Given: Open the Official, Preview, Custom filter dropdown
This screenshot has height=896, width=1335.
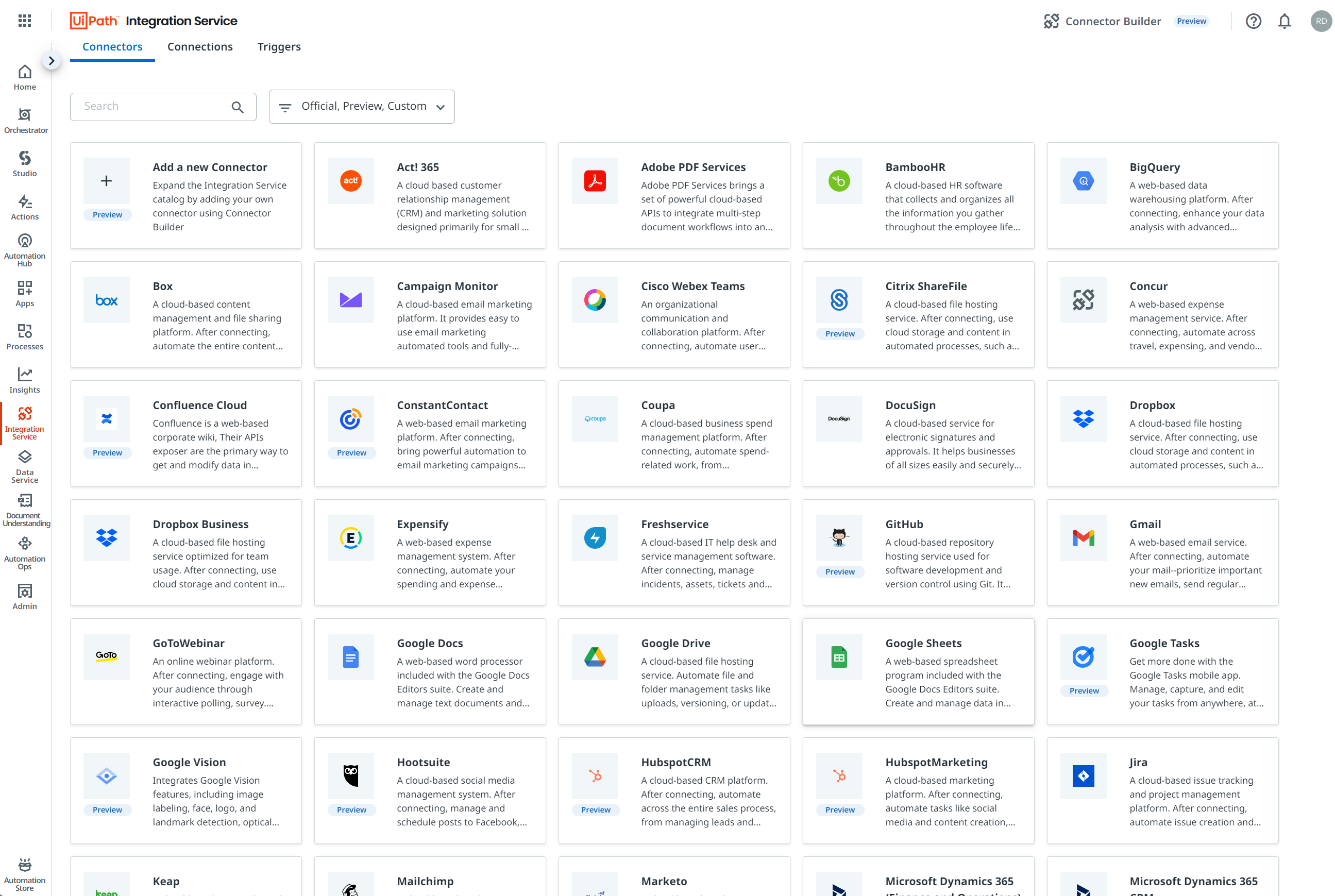Looking at the screenshot, I should tap(362, 107).
